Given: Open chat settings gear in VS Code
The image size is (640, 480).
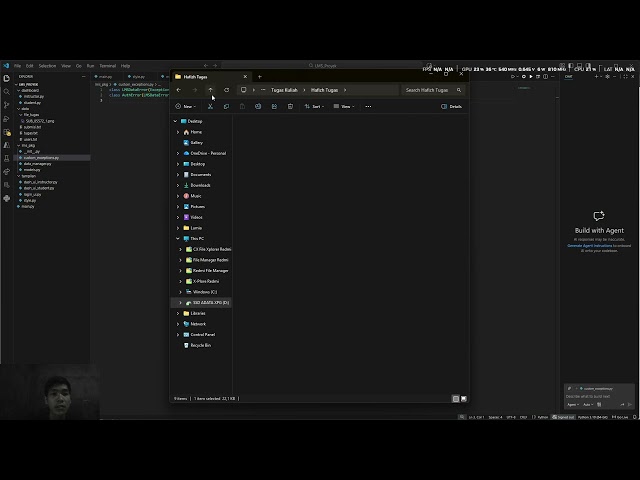Looking at the screenshot, I should (607, 77).
